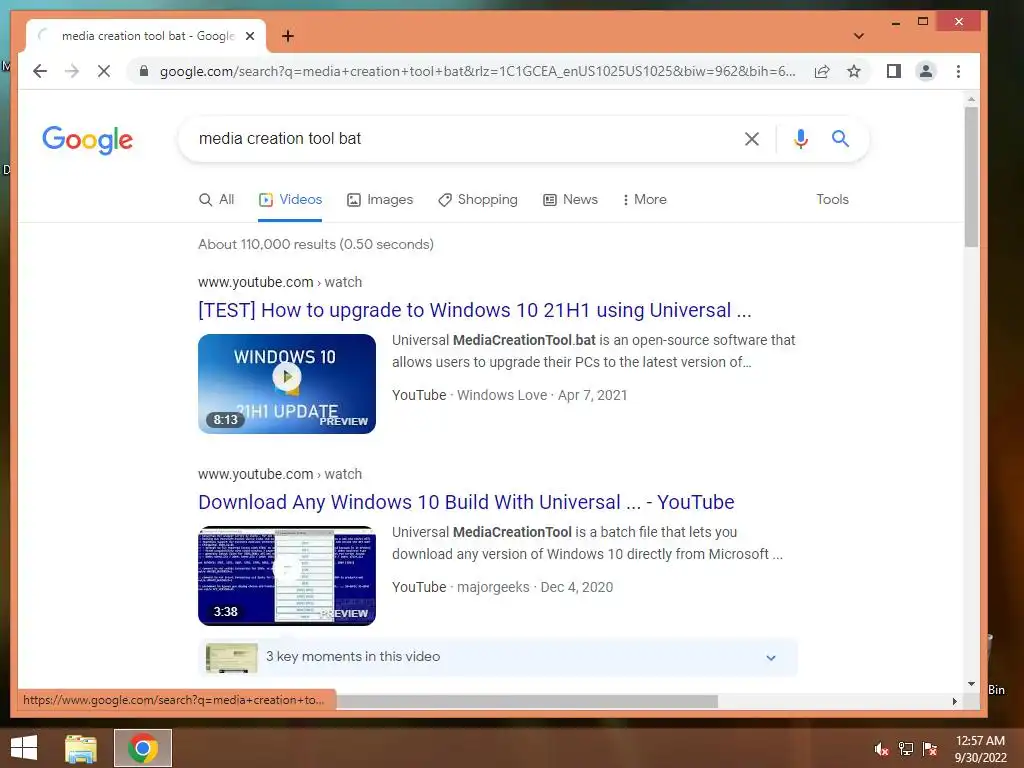Screen dimensions: 1024x768
Task: Click the Chrome taskbar icon
Action: click(143, 748)
